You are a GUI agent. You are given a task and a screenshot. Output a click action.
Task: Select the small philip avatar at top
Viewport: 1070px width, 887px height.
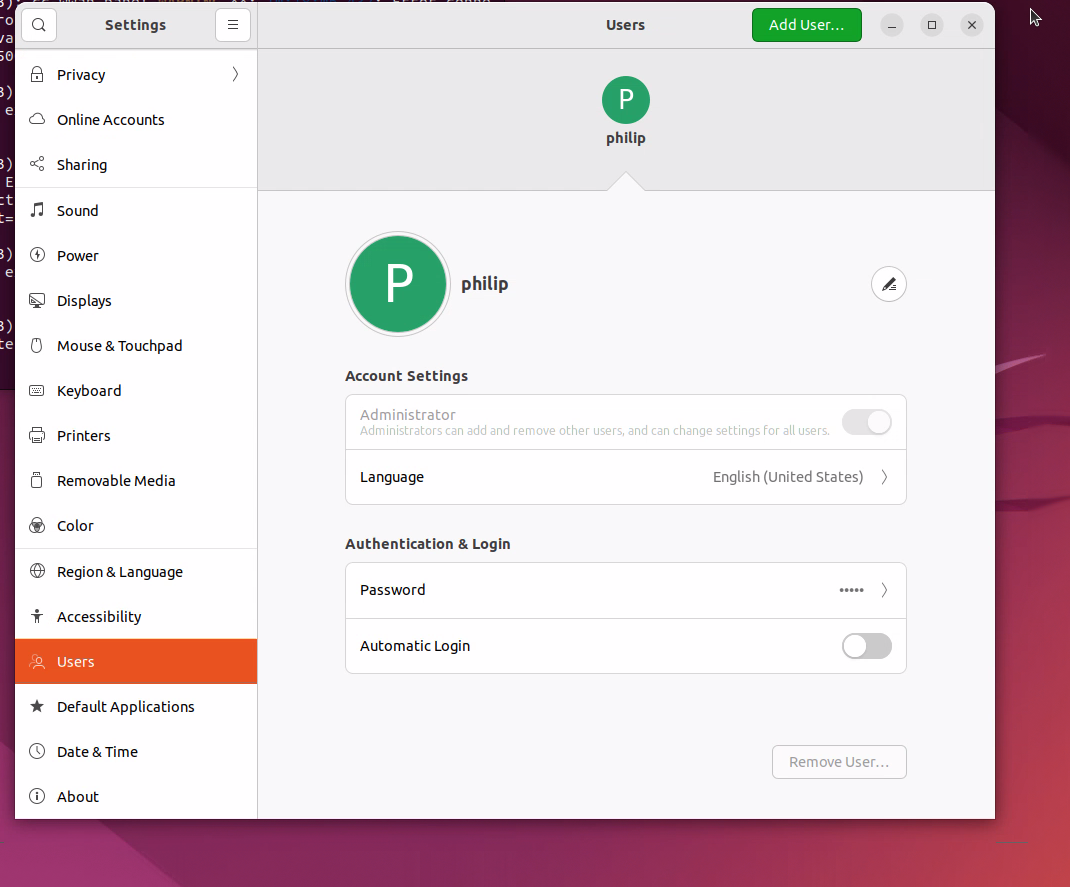click(625, 100)
